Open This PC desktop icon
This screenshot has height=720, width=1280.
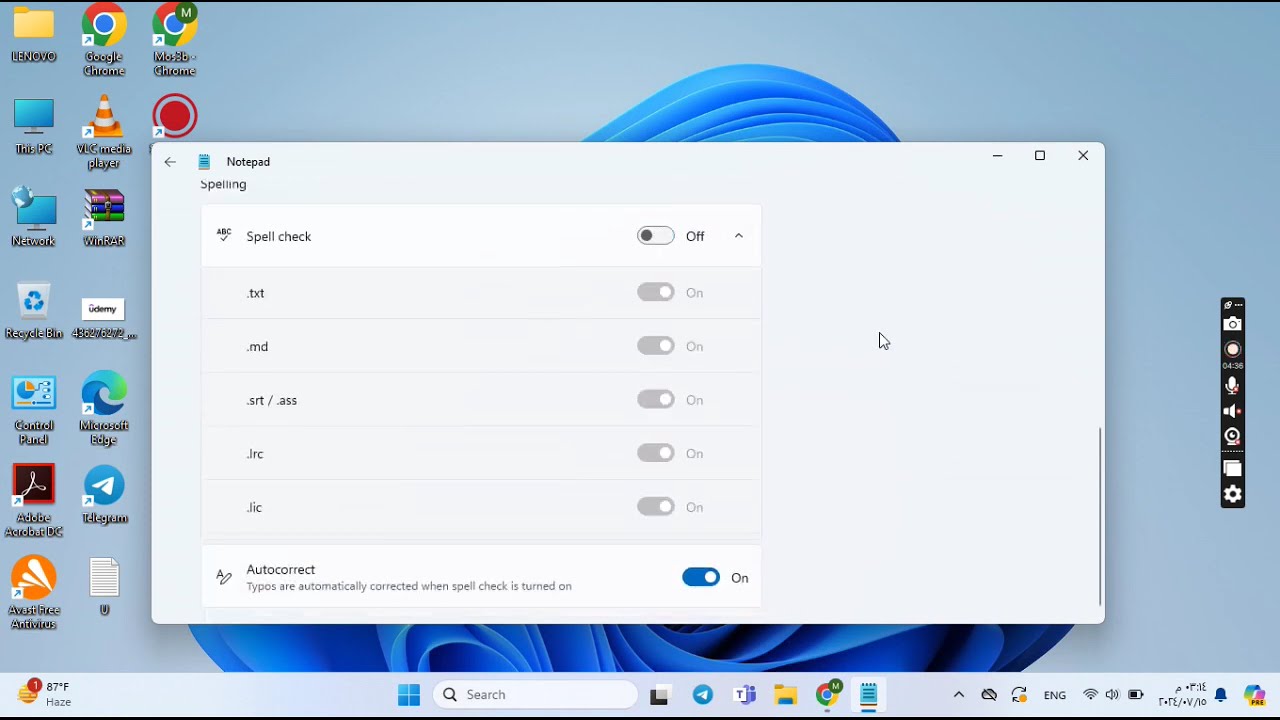(34, 126)
